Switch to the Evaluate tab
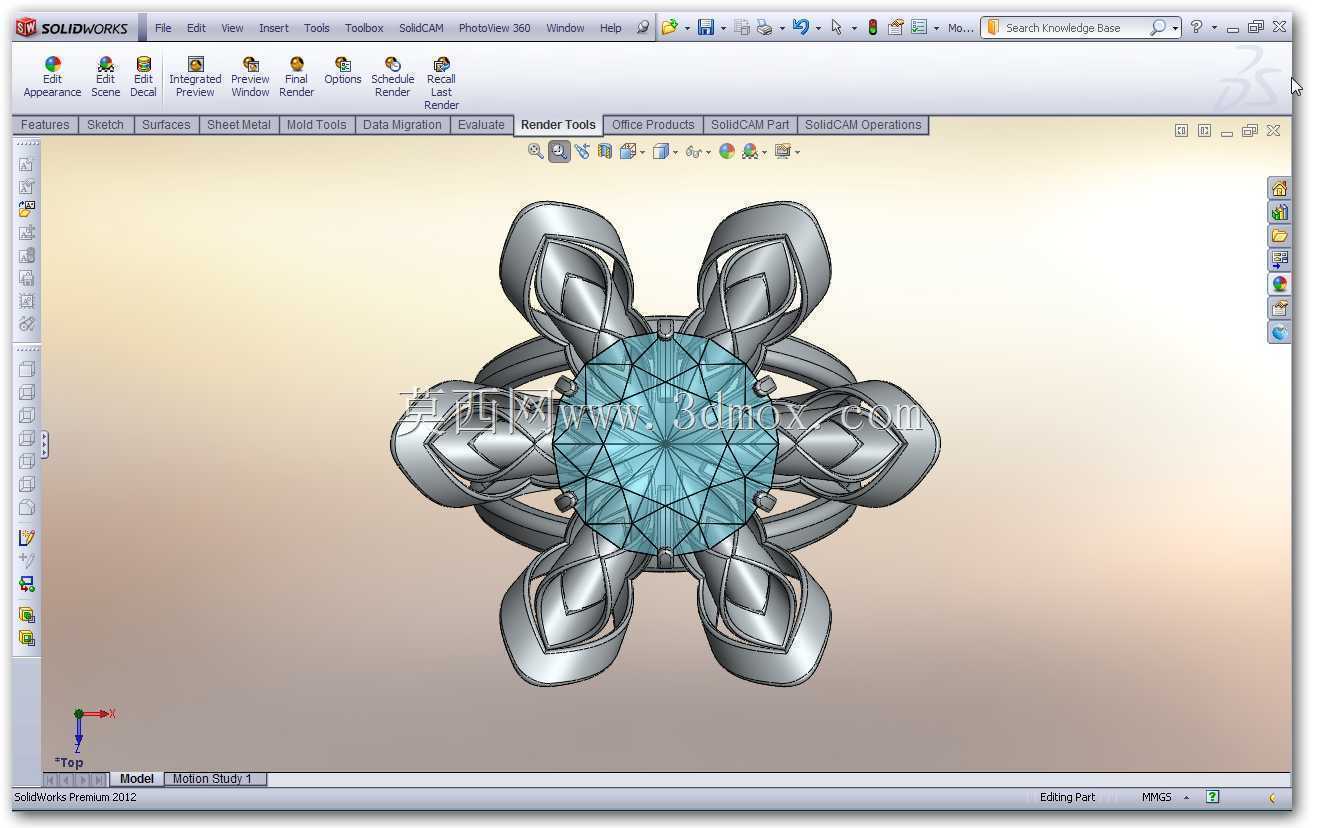The width and height of the screenshot is (1319, 828). tap(481, 125)
